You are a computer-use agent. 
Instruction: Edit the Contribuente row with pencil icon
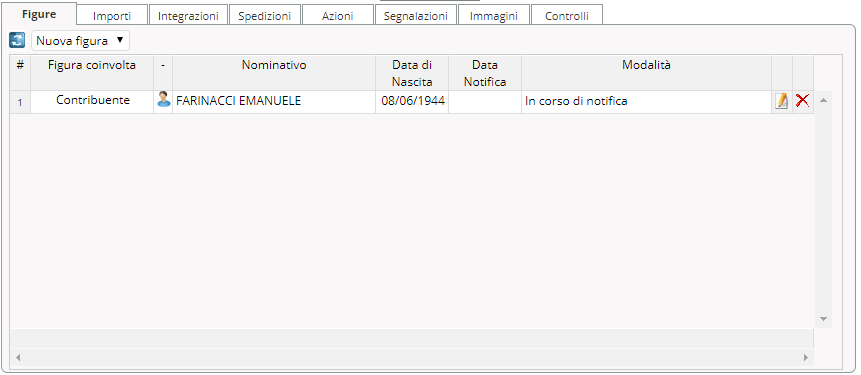coord(781,101)
